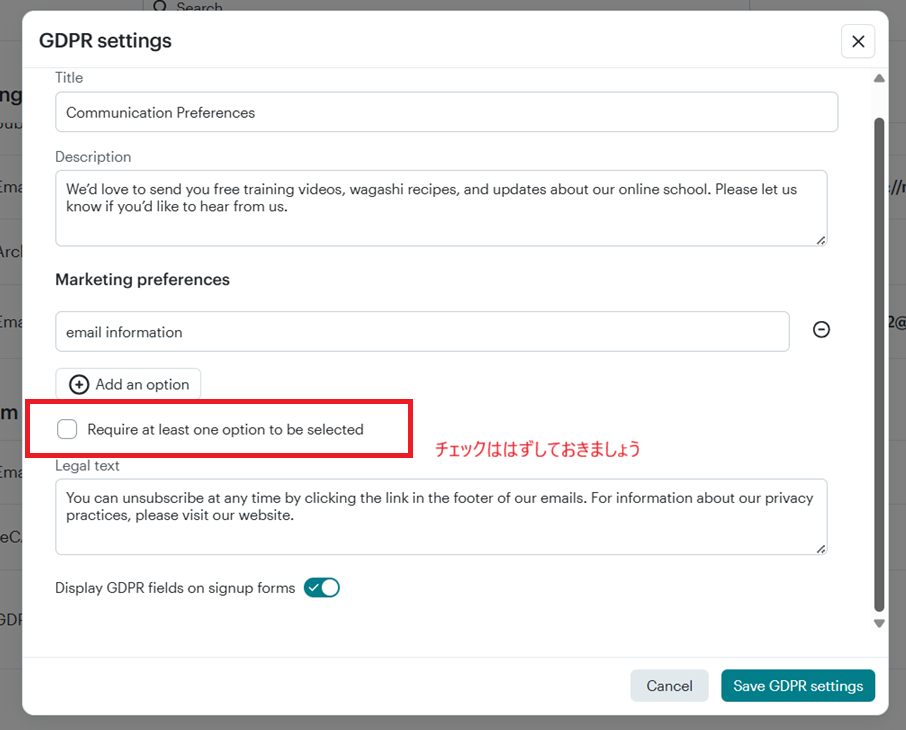
Task: Click the Description box resize handle
Action: coord(821,239)
